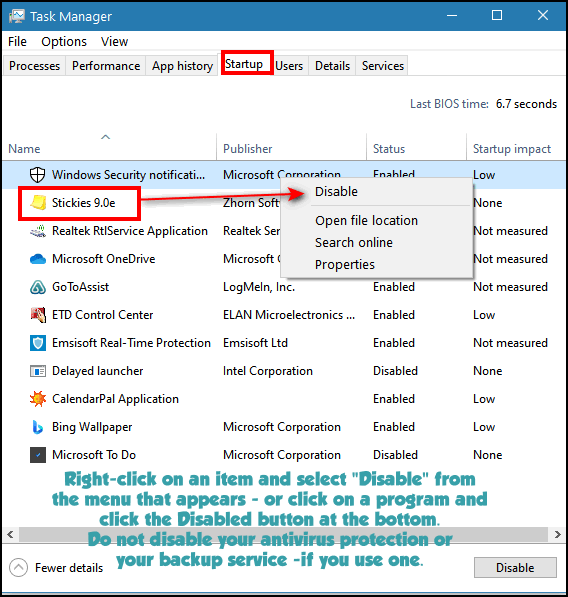The width and height of the screenshot is (568, 597).
Task: Click the 6.7 seconds BIOS time value
Action: [526, 104]
